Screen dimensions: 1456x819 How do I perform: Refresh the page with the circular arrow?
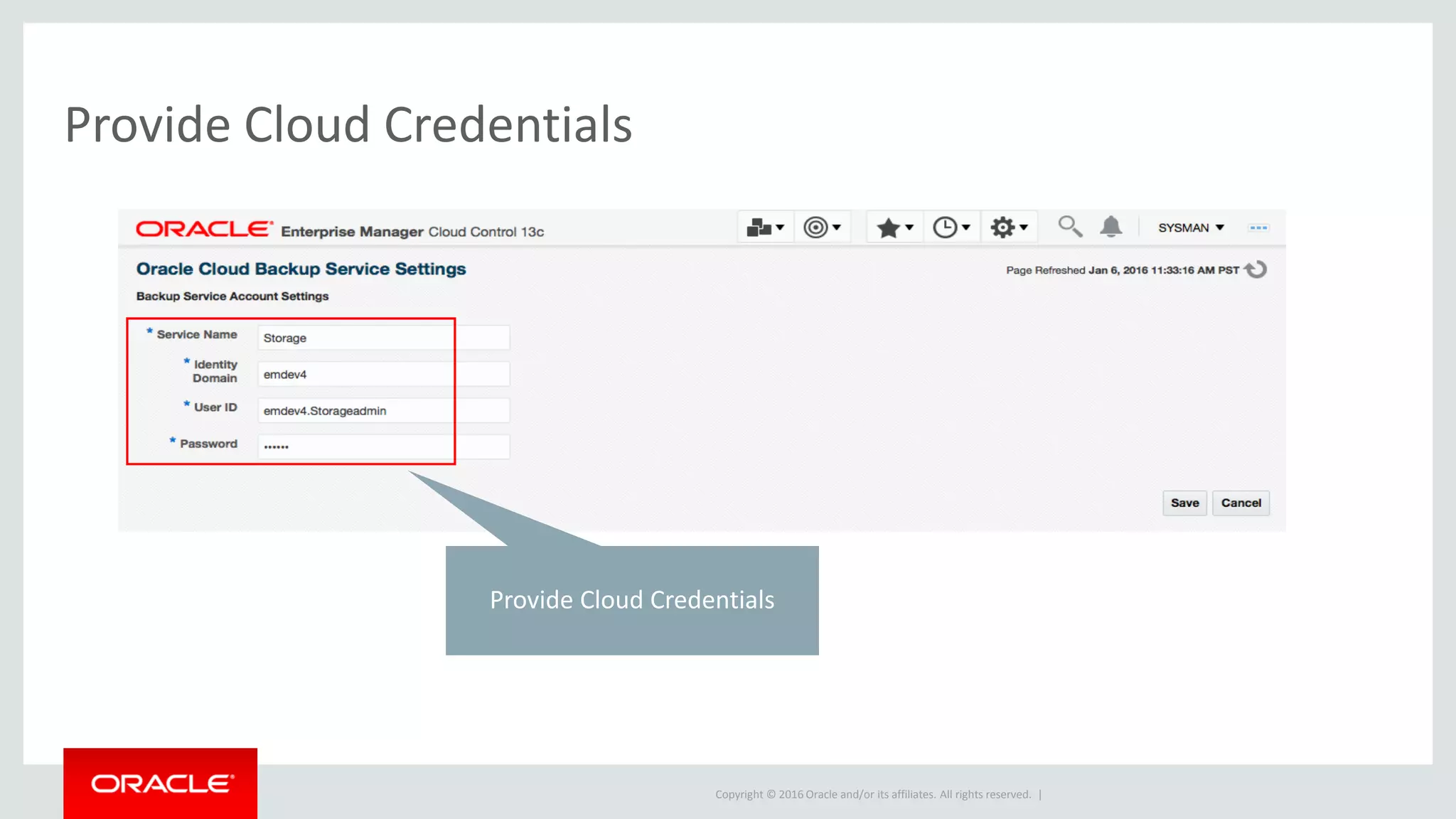click(x=1256, y=269)
